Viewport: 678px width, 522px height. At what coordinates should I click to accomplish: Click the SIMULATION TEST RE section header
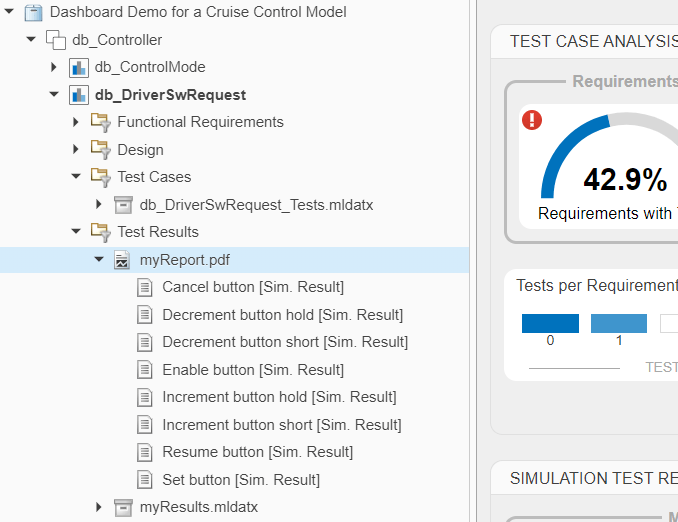pos(594,478)
